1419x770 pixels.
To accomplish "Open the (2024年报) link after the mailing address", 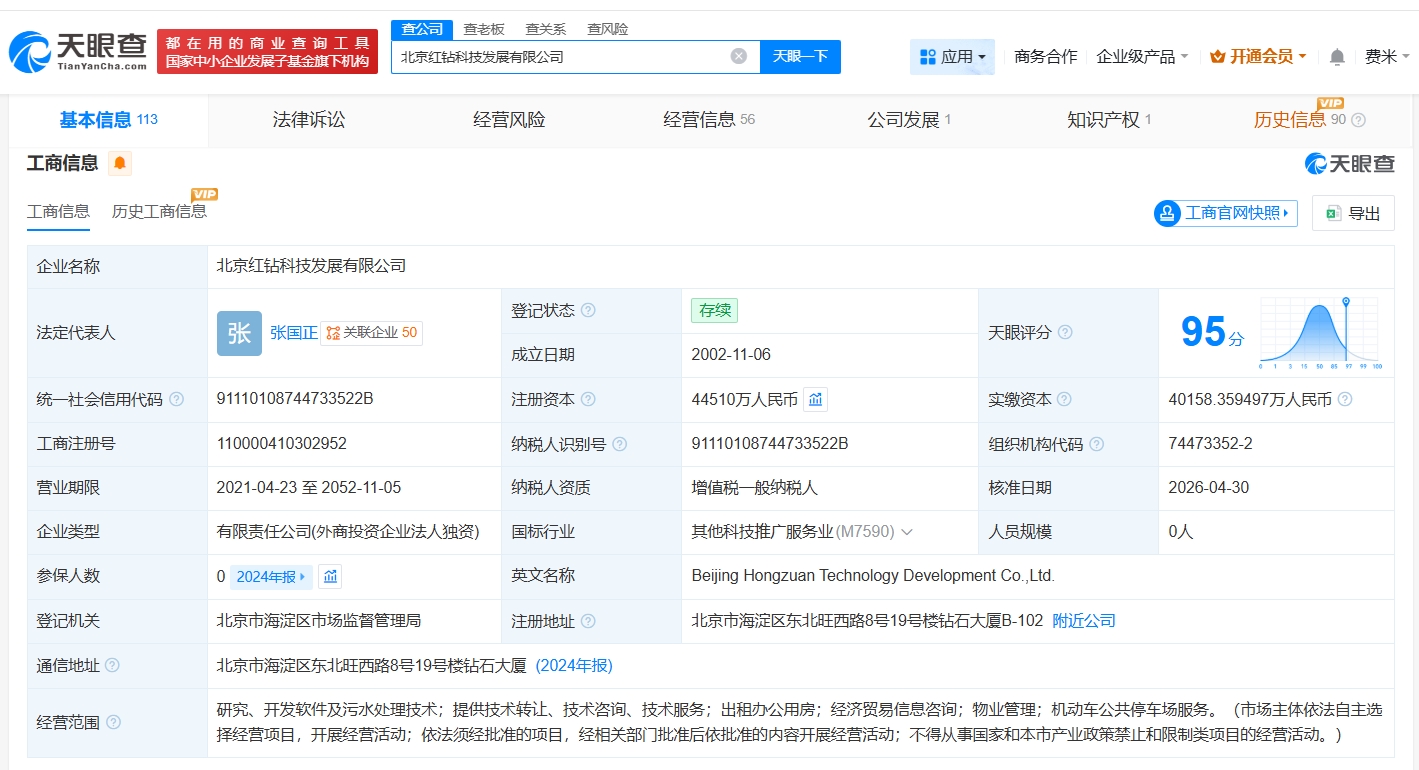I will 574,665.
